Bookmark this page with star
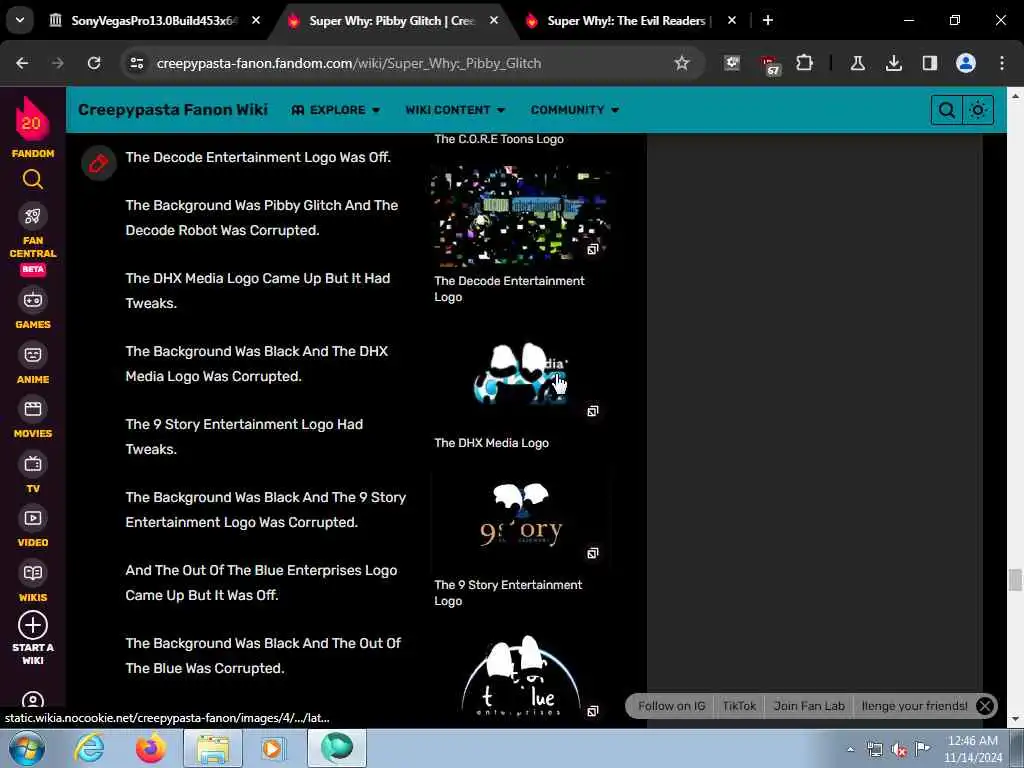The height and width of the screenshot is (768, 1024). pos(682,63)
